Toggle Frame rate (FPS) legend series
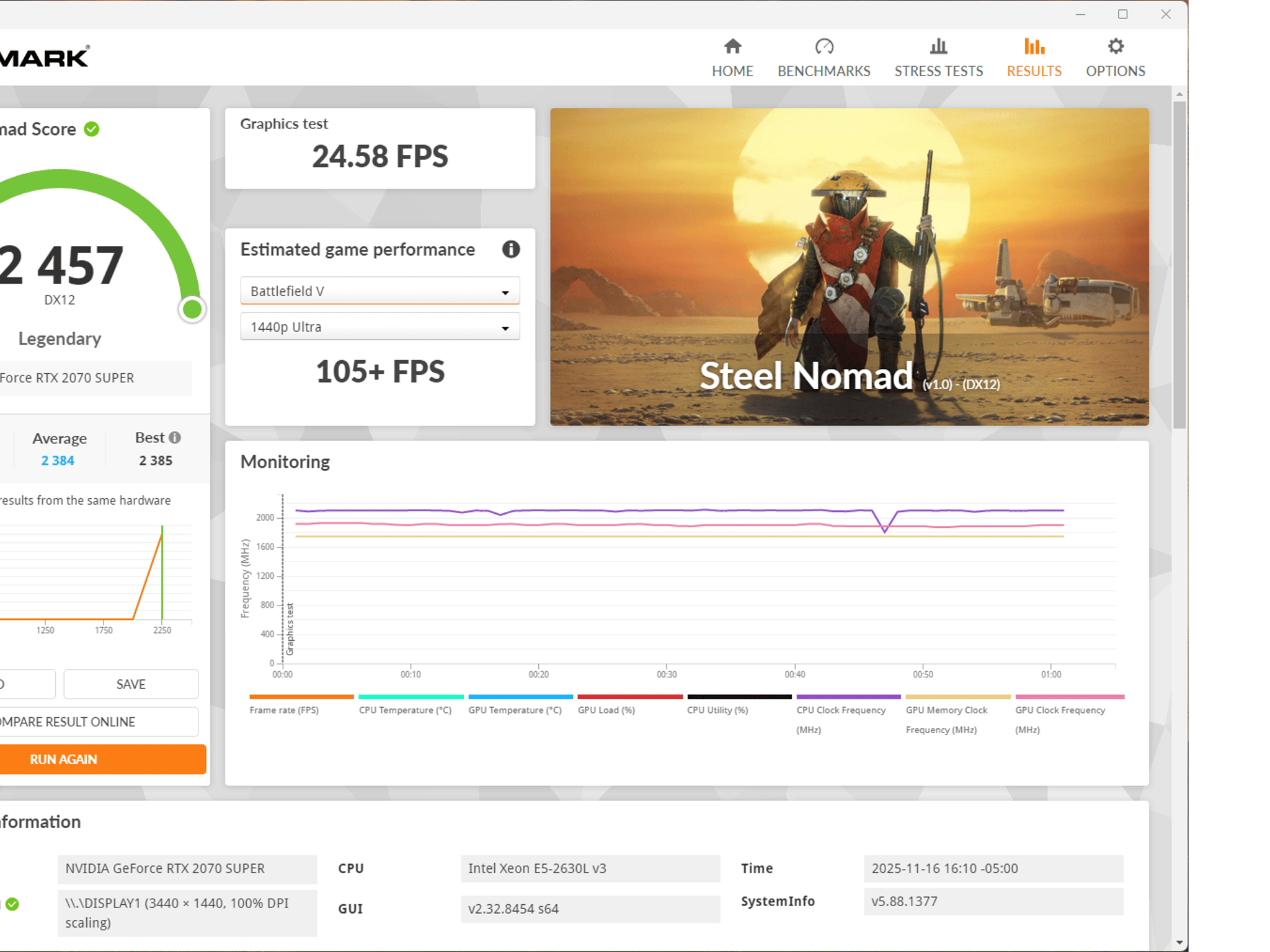The height and width of the screenshot is (952, 1270). tap(301, 705)
